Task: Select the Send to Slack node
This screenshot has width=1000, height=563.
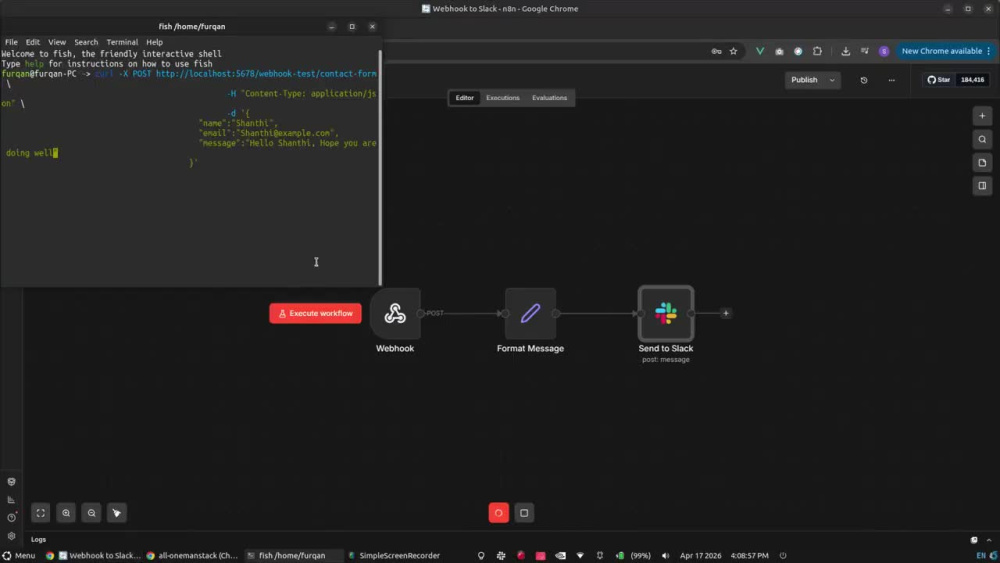Action: tap(666, 313)
